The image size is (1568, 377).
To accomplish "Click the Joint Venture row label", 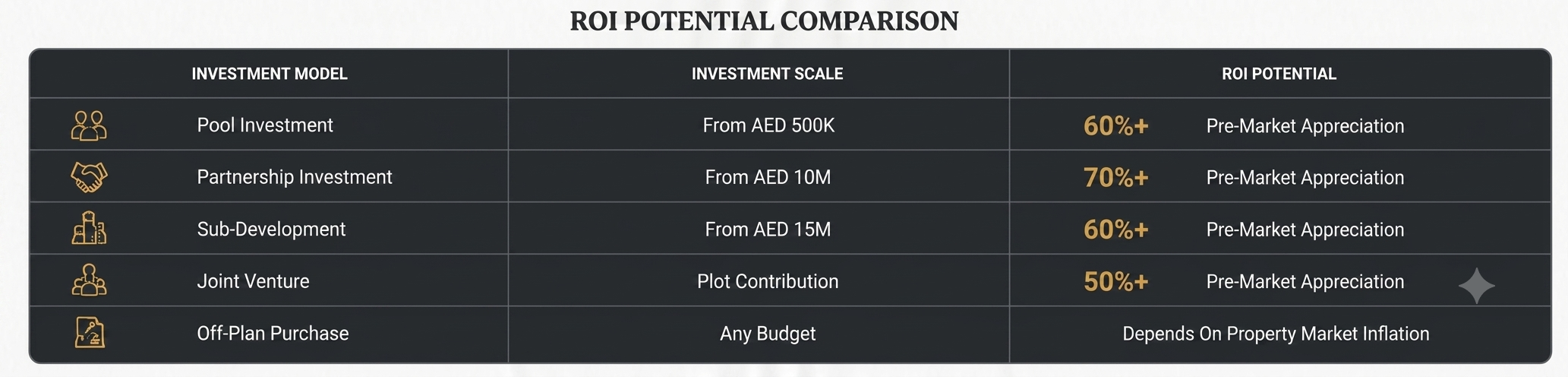I will click(253, 281).
